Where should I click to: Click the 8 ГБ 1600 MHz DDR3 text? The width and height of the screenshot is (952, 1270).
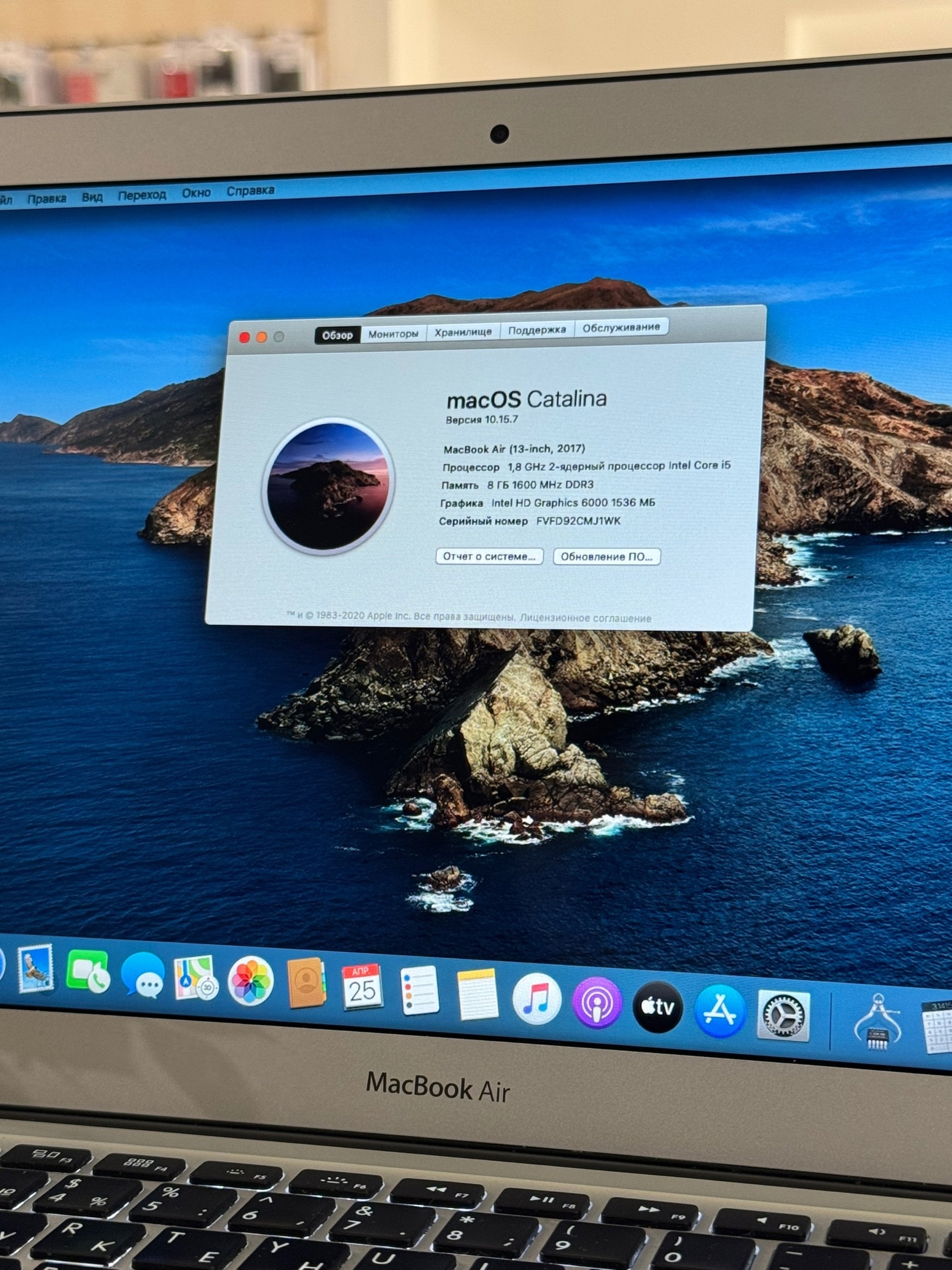[540, 485]
